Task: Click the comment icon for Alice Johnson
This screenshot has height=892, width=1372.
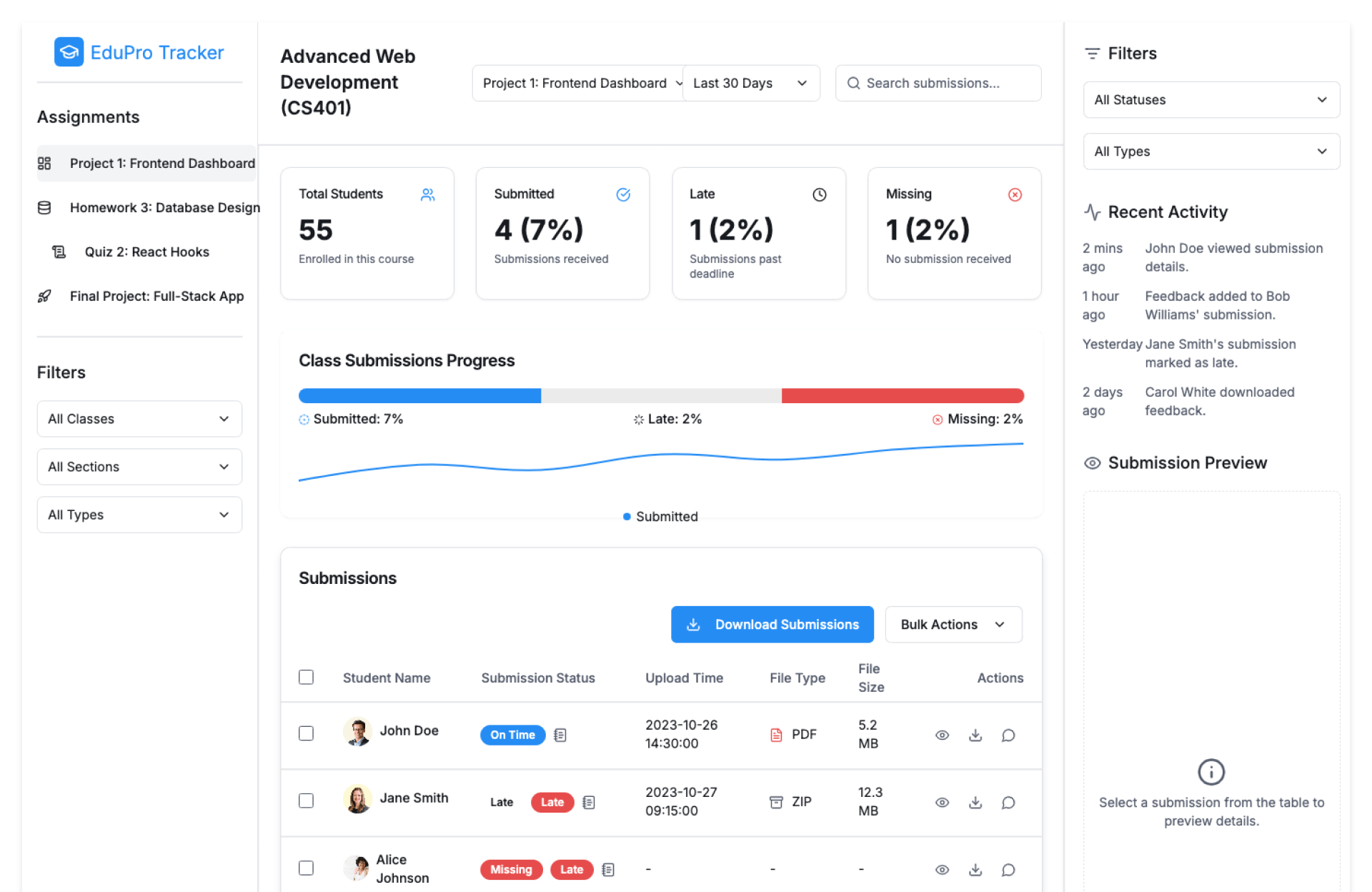Action: point(1008,869)
